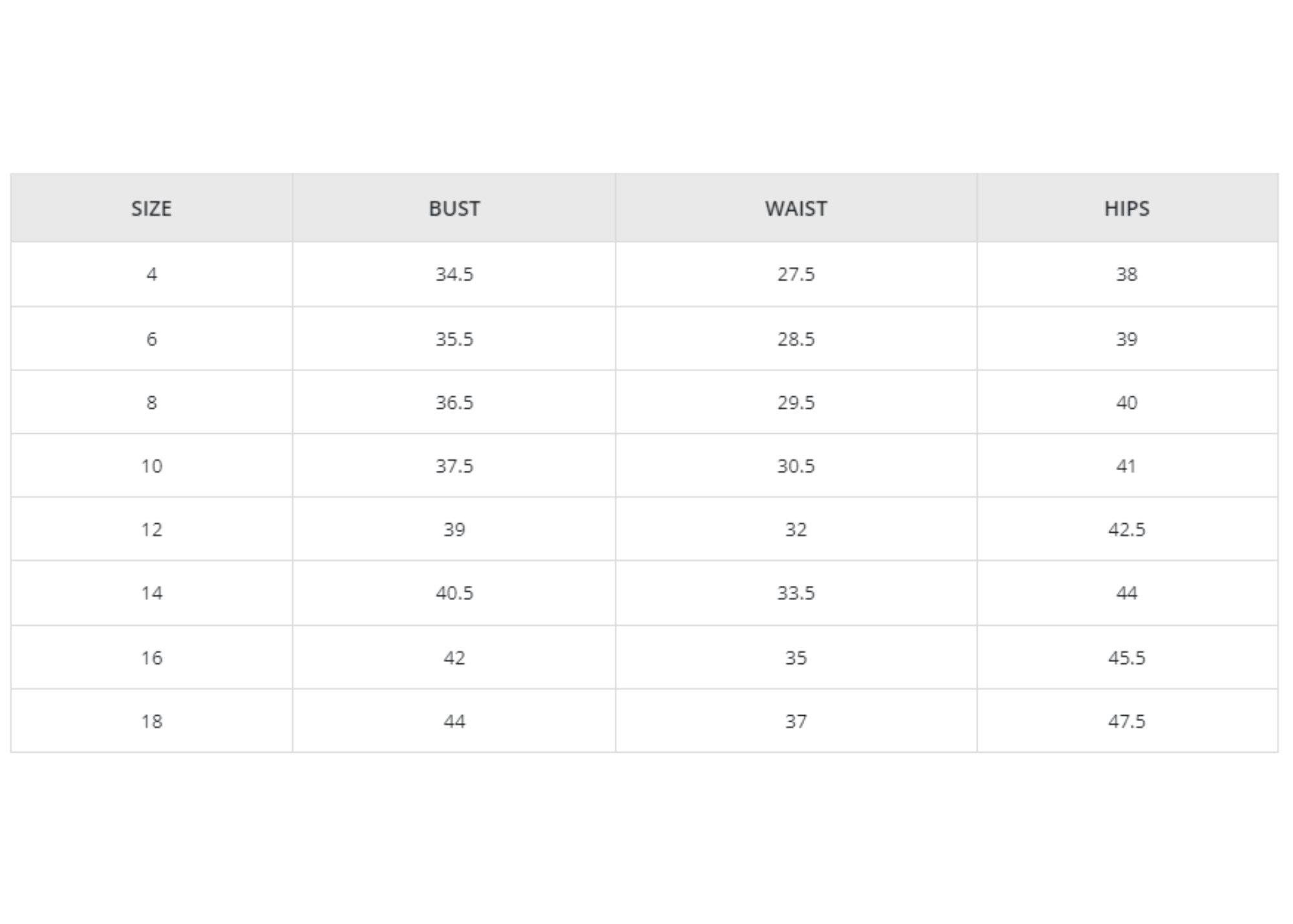The width and height of the screenshot is (1293, 924).
Task: Select the size 18 row cell
Action: coord(151,721)
